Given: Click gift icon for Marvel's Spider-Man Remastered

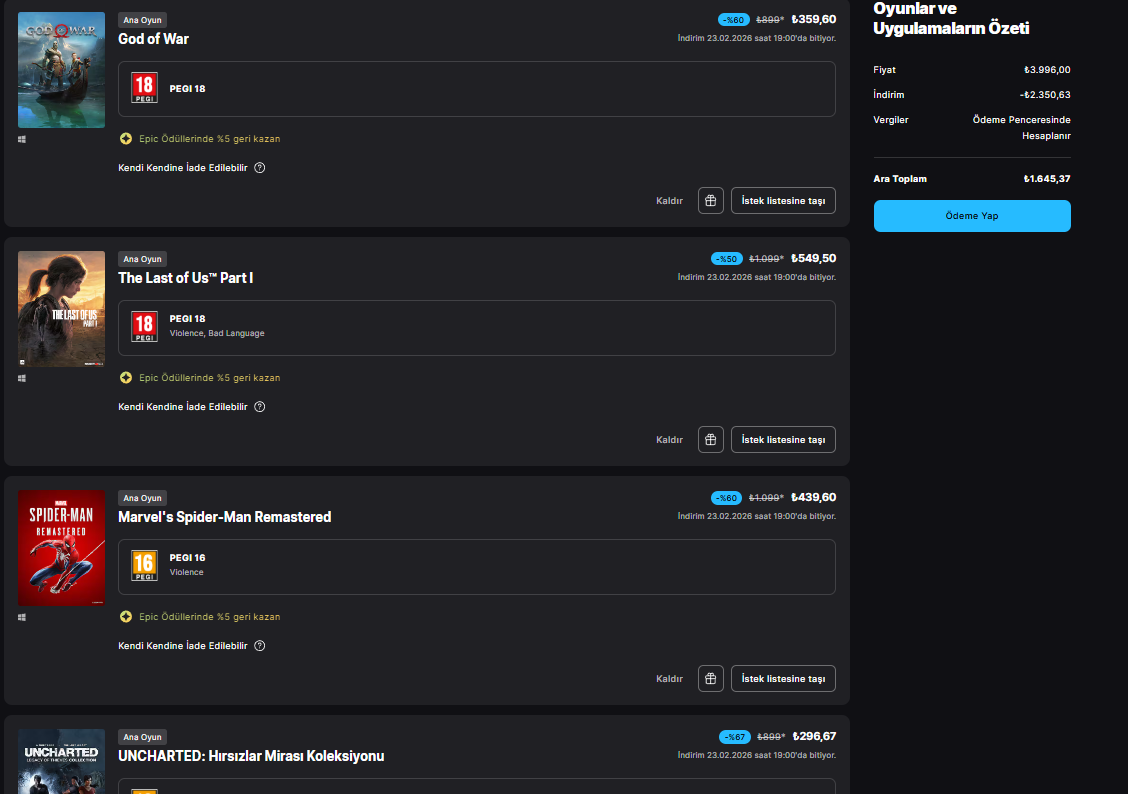Looking at the screenshot, I should [710, 678].
